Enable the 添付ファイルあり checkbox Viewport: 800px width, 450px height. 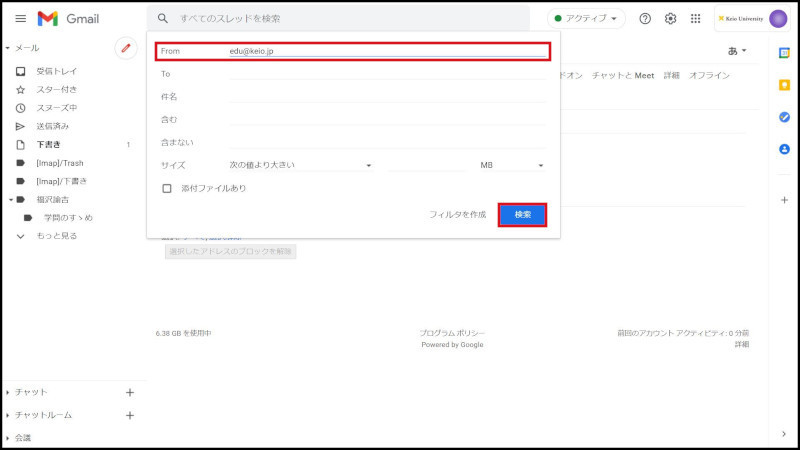click(x=167, y=188)
